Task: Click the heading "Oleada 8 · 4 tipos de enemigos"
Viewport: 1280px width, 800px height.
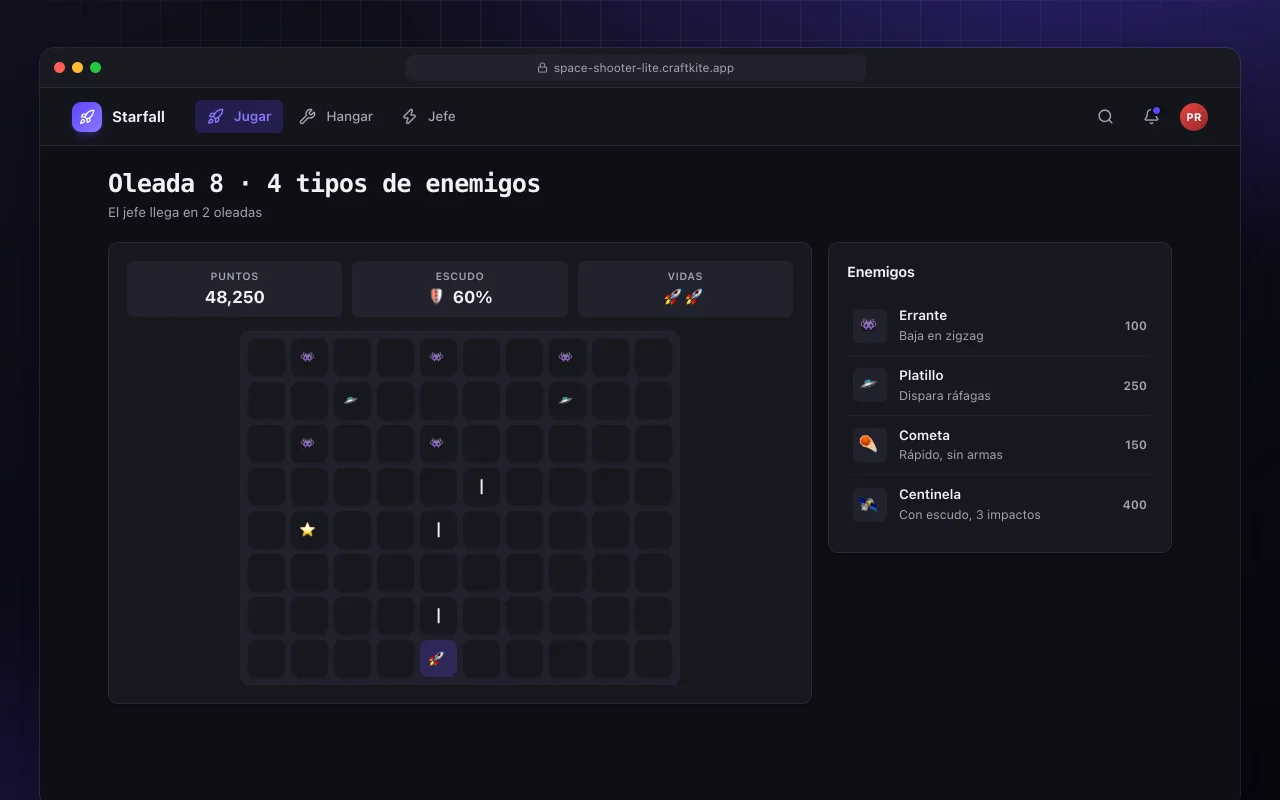Action: [x=324, y=184]
